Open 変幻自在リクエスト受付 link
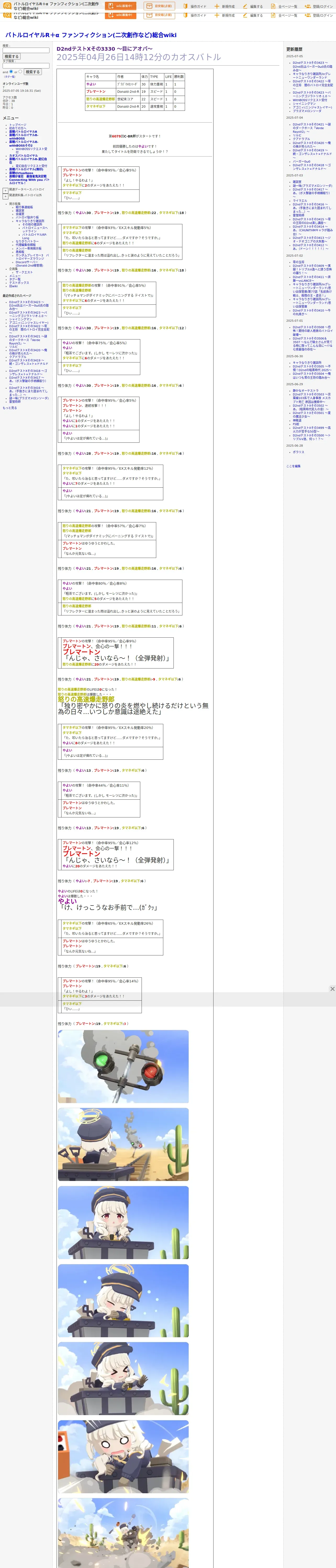The width and height of the screenshot is (336, 1568). click(x=31, y=166)
